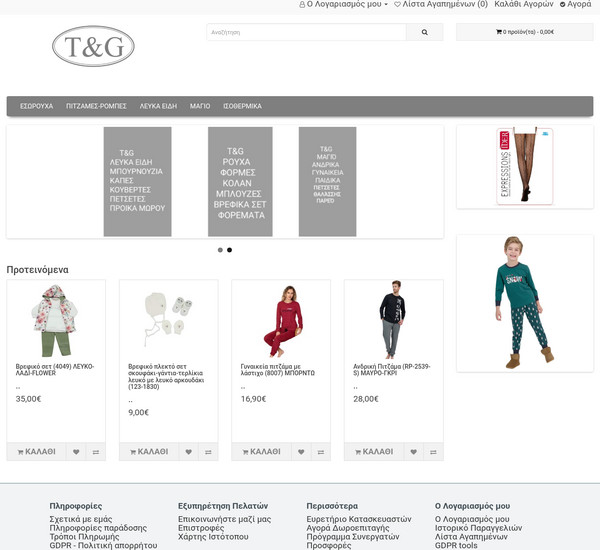Open Γυναικεία πιτζάμα product image

coord(281,321)
